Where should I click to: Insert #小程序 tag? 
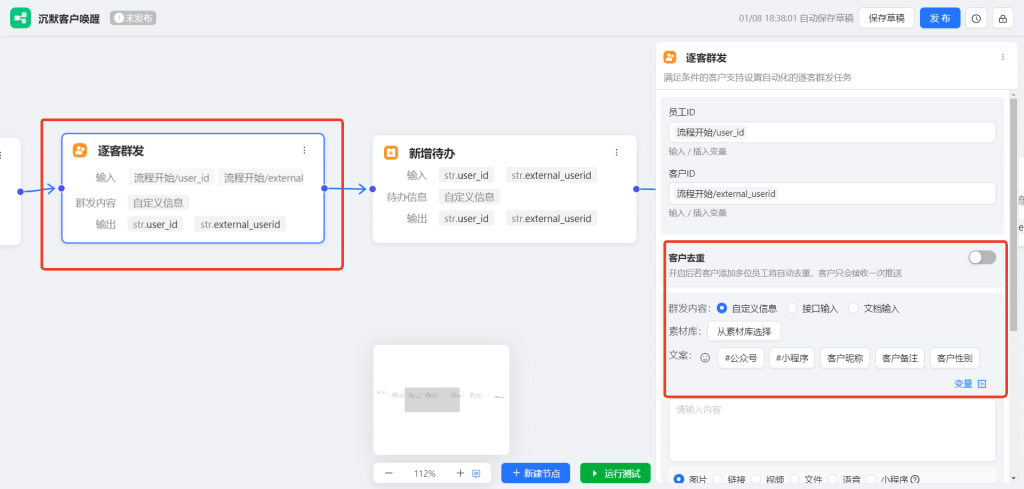click(x=792, y=358)
